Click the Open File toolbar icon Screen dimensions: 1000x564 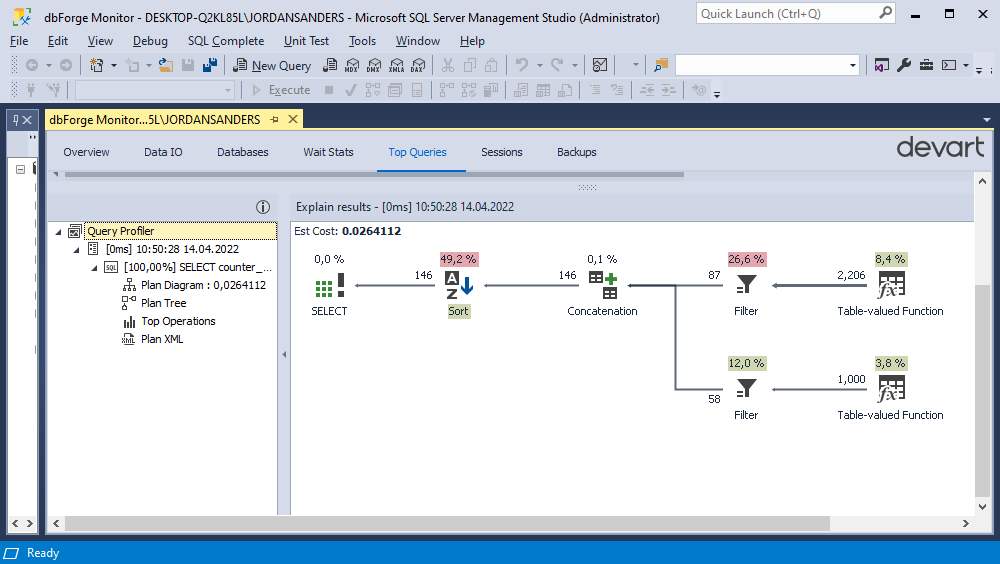166,65
